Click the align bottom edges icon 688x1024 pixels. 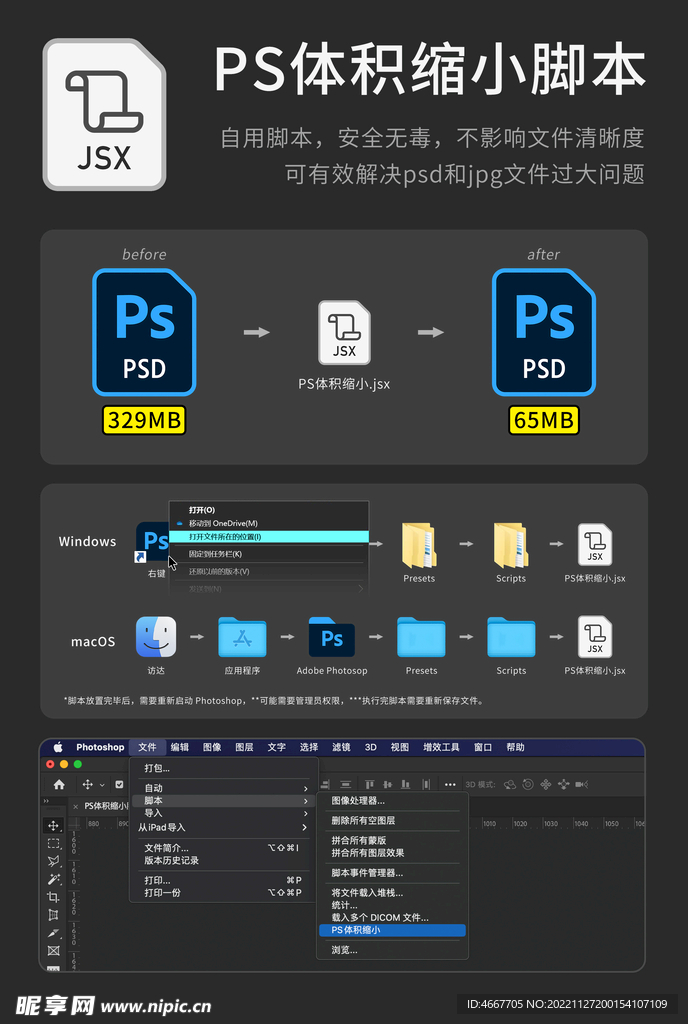tap(405, 784)
